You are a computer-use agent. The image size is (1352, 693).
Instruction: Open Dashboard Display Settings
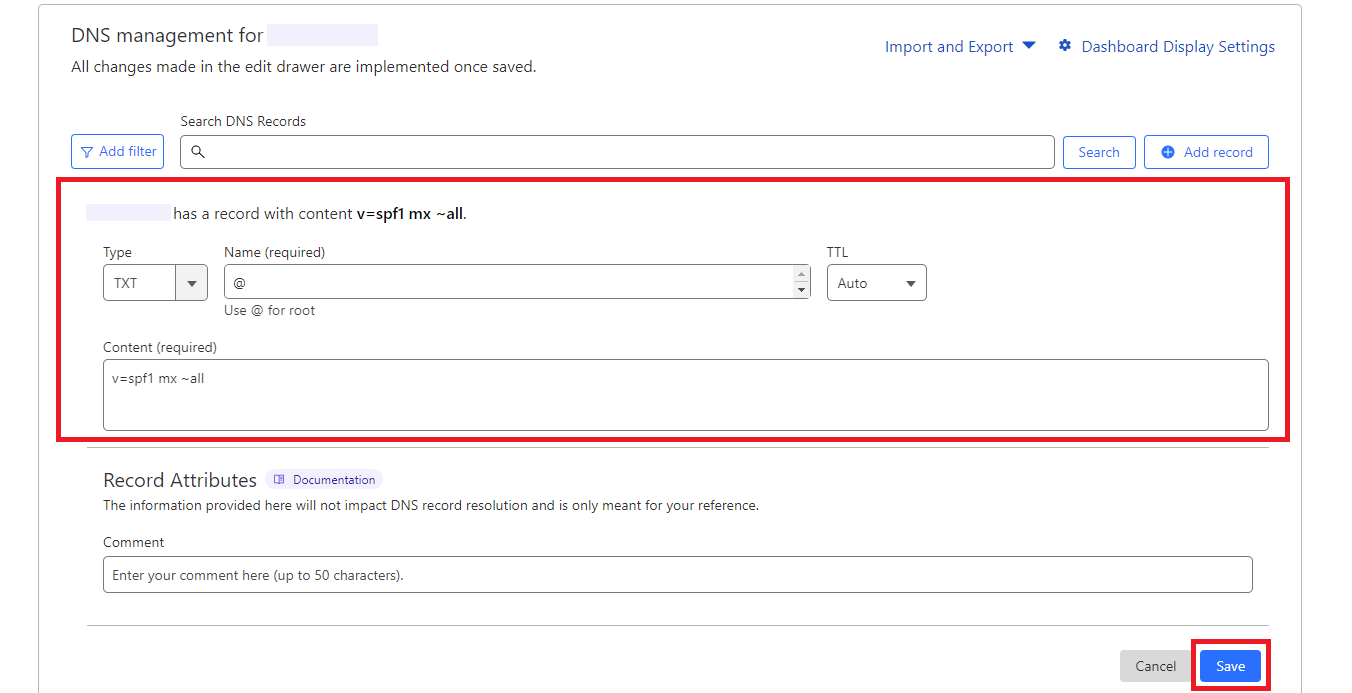coord(1177,47)
